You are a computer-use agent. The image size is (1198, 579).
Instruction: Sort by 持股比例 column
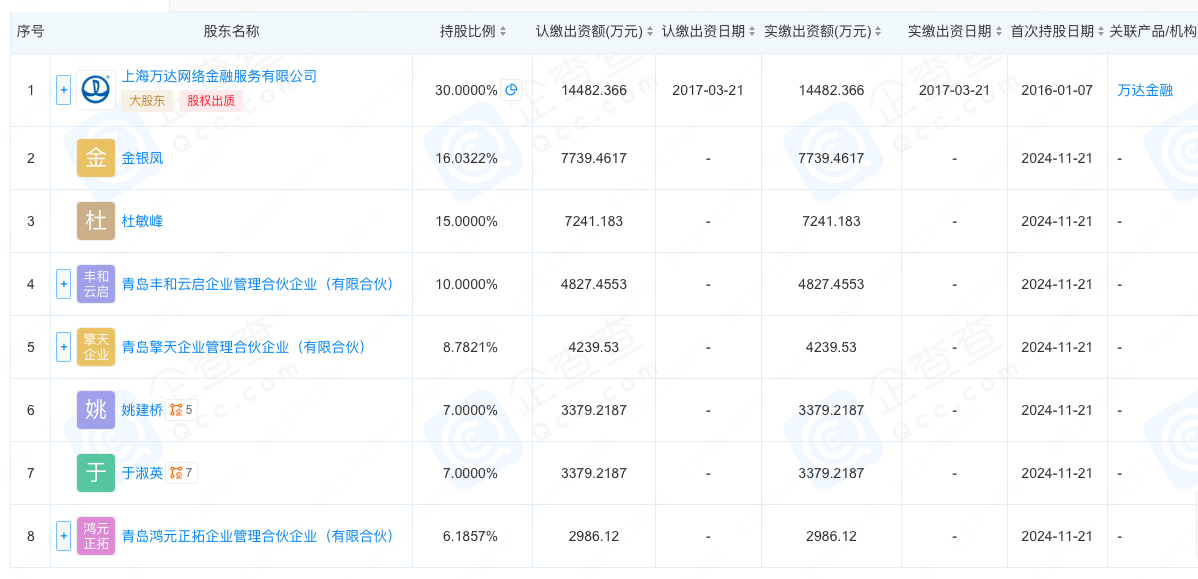coord(473,31)
